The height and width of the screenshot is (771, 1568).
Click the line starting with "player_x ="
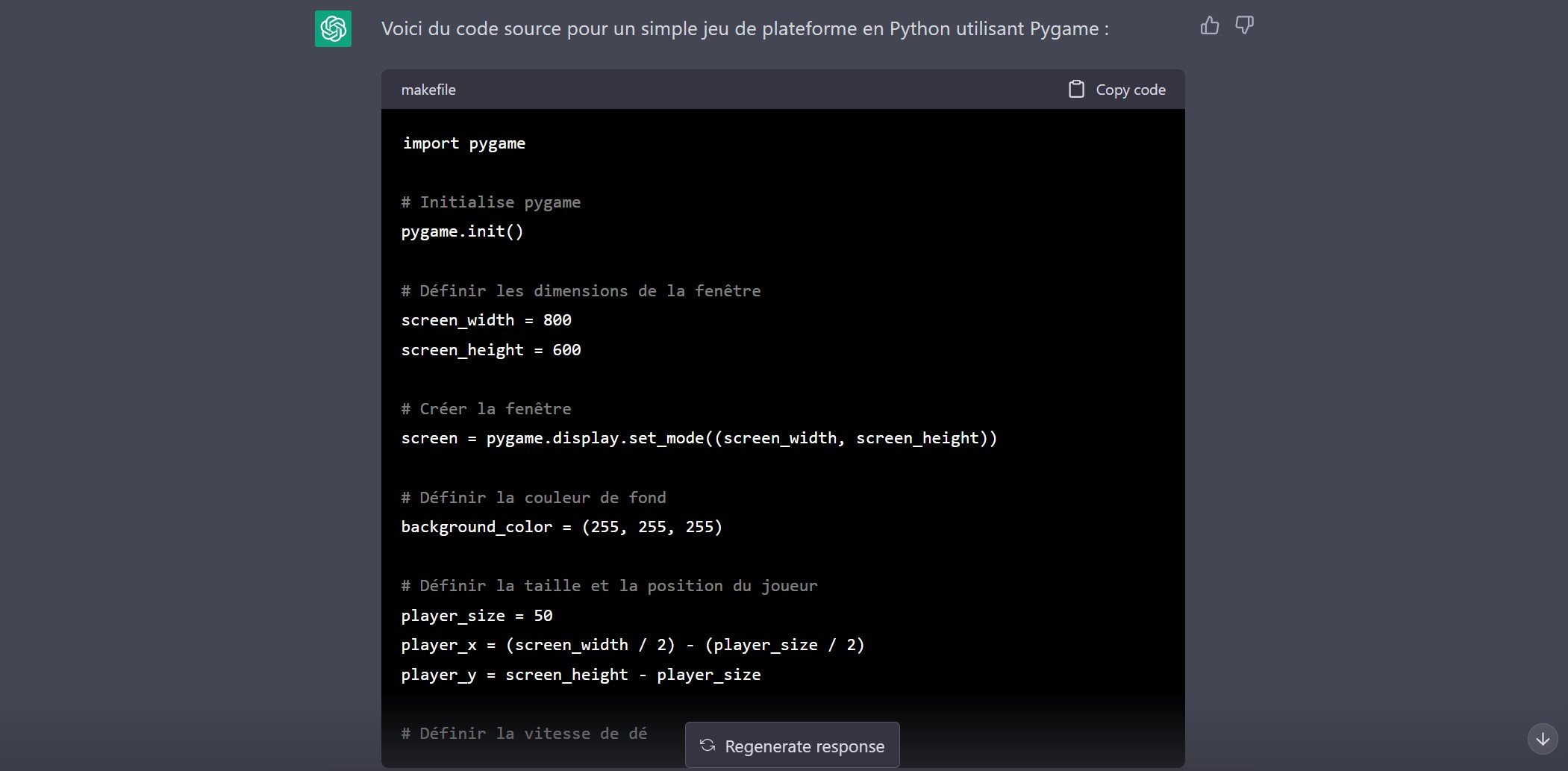click(633, 645)
